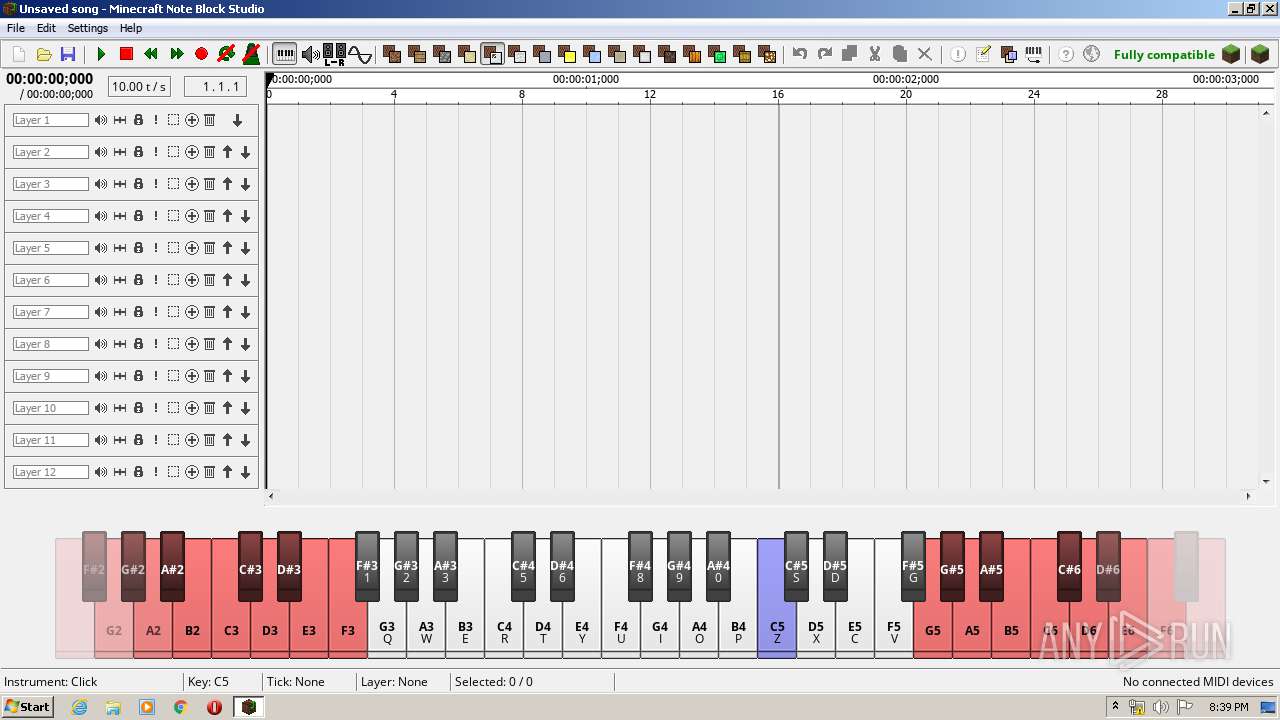Redo the last undone action
Viewport: 1280px width, 720px height.
825,54
